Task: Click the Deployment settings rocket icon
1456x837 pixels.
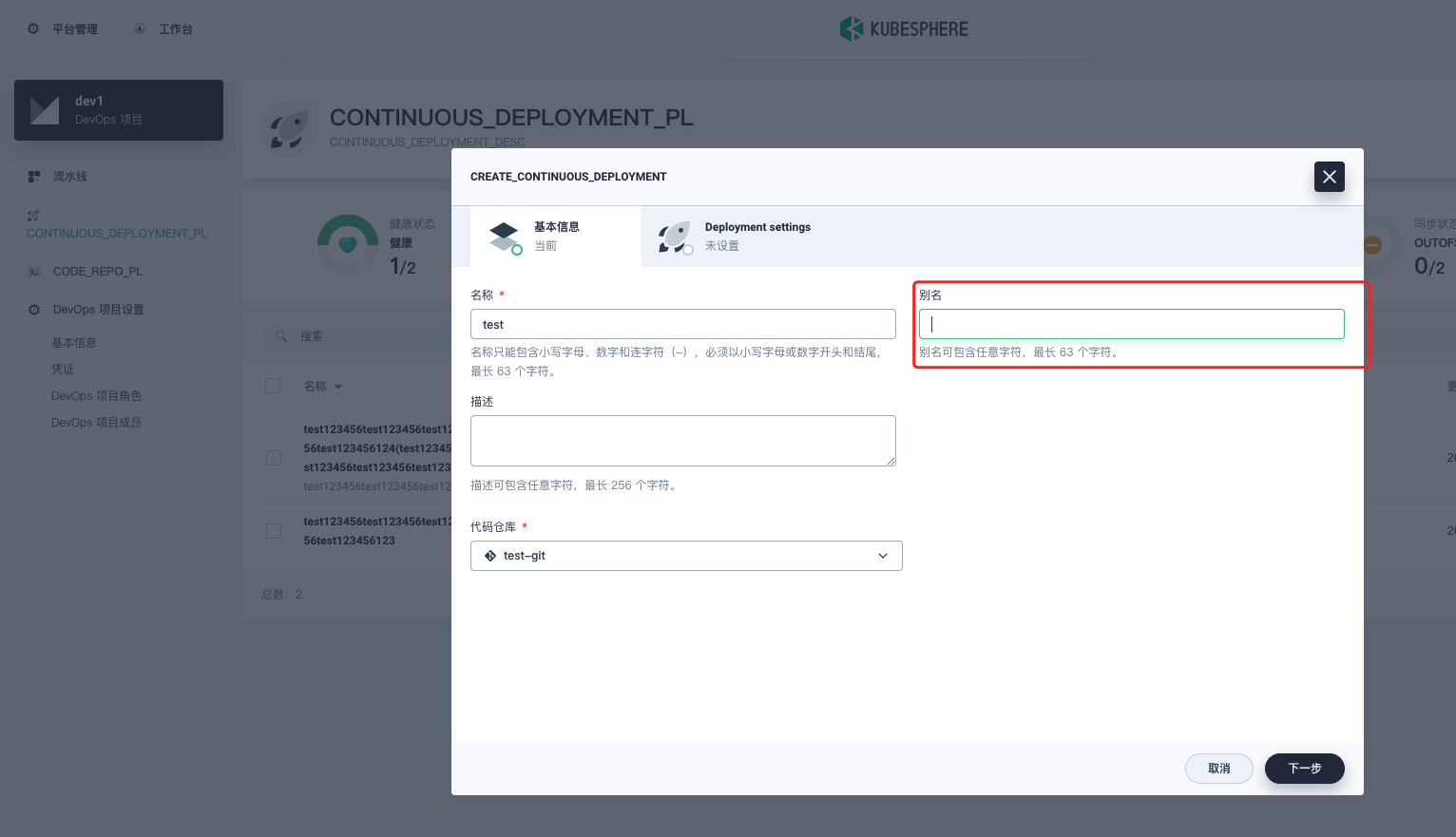Action: [675, 237]
